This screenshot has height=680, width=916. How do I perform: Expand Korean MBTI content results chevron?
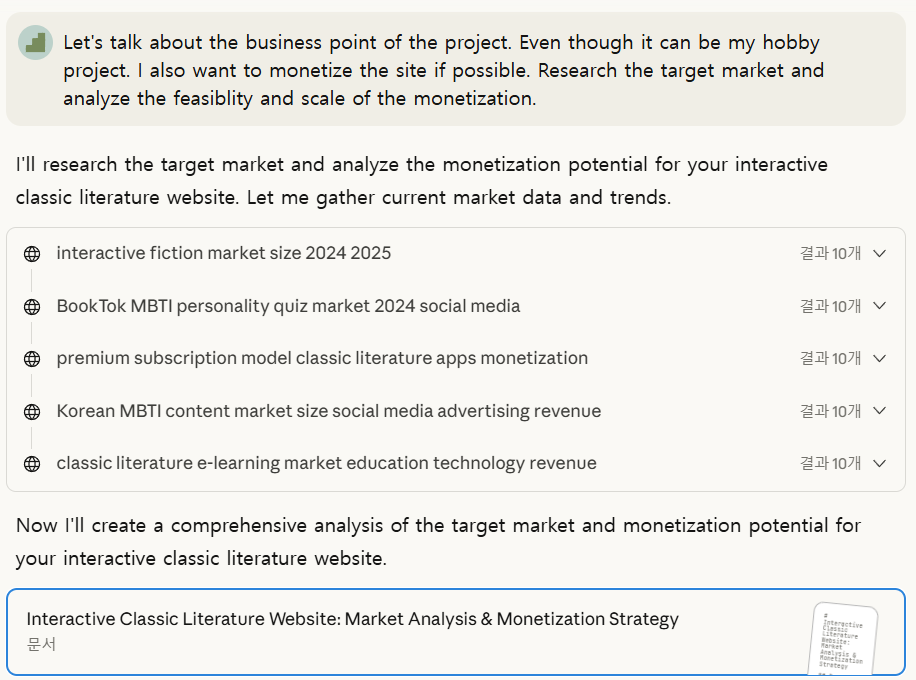(880, 411)
